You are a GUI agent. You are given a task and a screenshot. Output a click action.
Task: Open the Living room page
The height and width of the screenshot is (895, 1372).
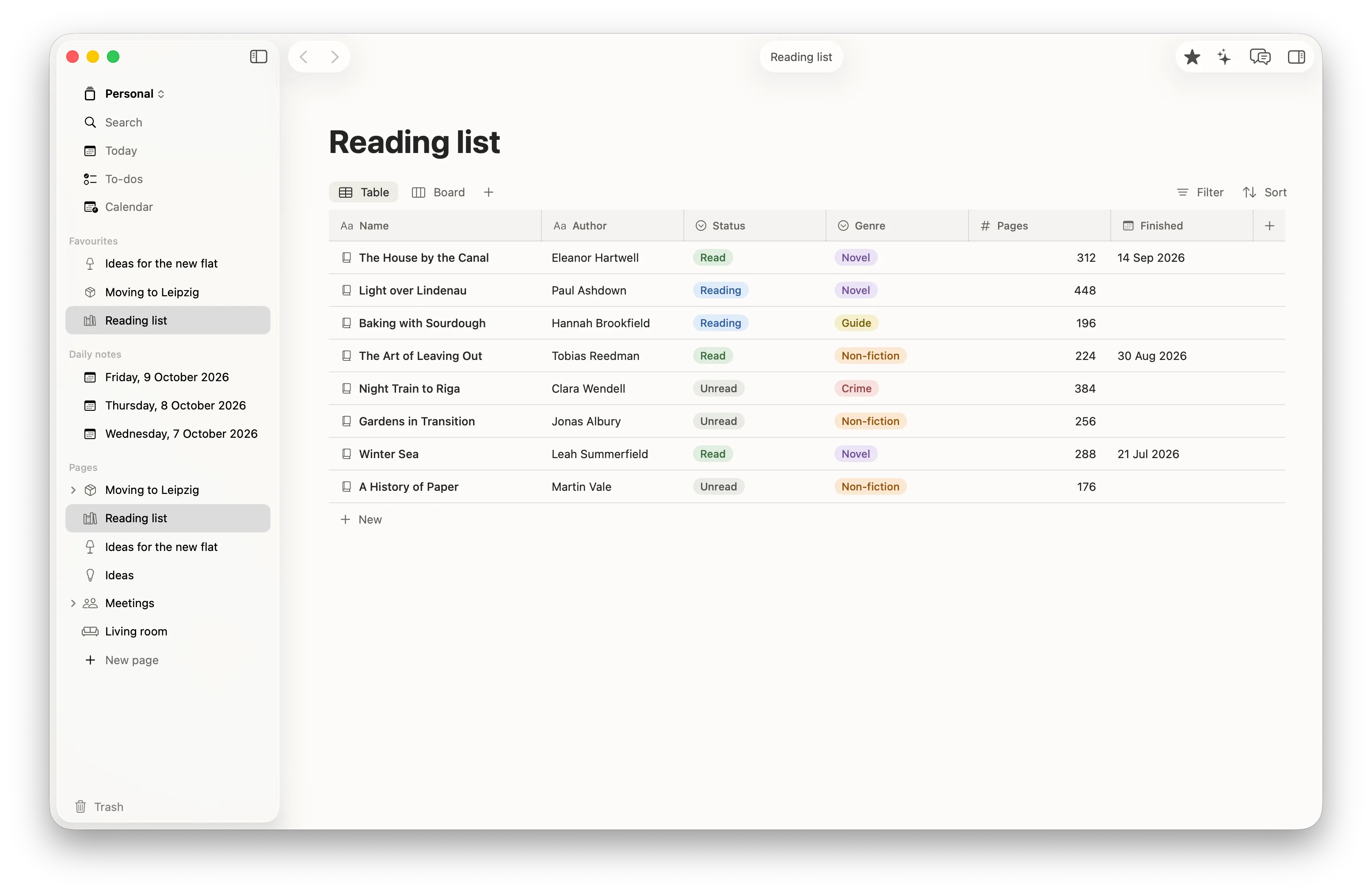(x=168, y=631)
